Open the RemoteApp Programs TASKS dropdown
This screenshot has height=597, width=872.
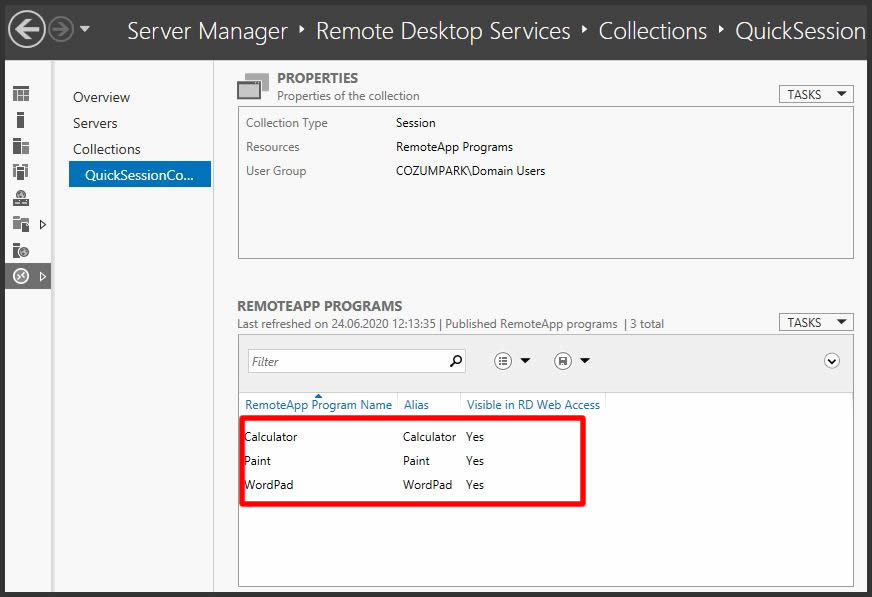pyautogui.click(x=816, y=322)
